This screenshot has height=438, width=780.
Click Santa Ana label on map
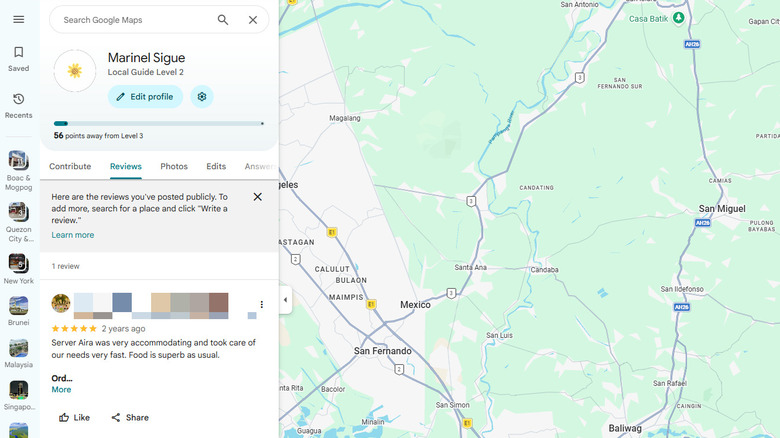471,267
